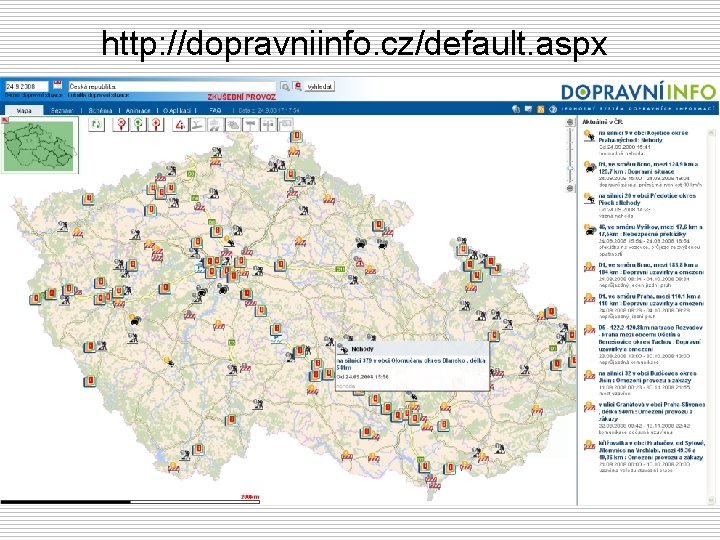The height and width of the screenshot is (540, 720).
Task: Click the map scale bar
Action: [x=130, y=502]
